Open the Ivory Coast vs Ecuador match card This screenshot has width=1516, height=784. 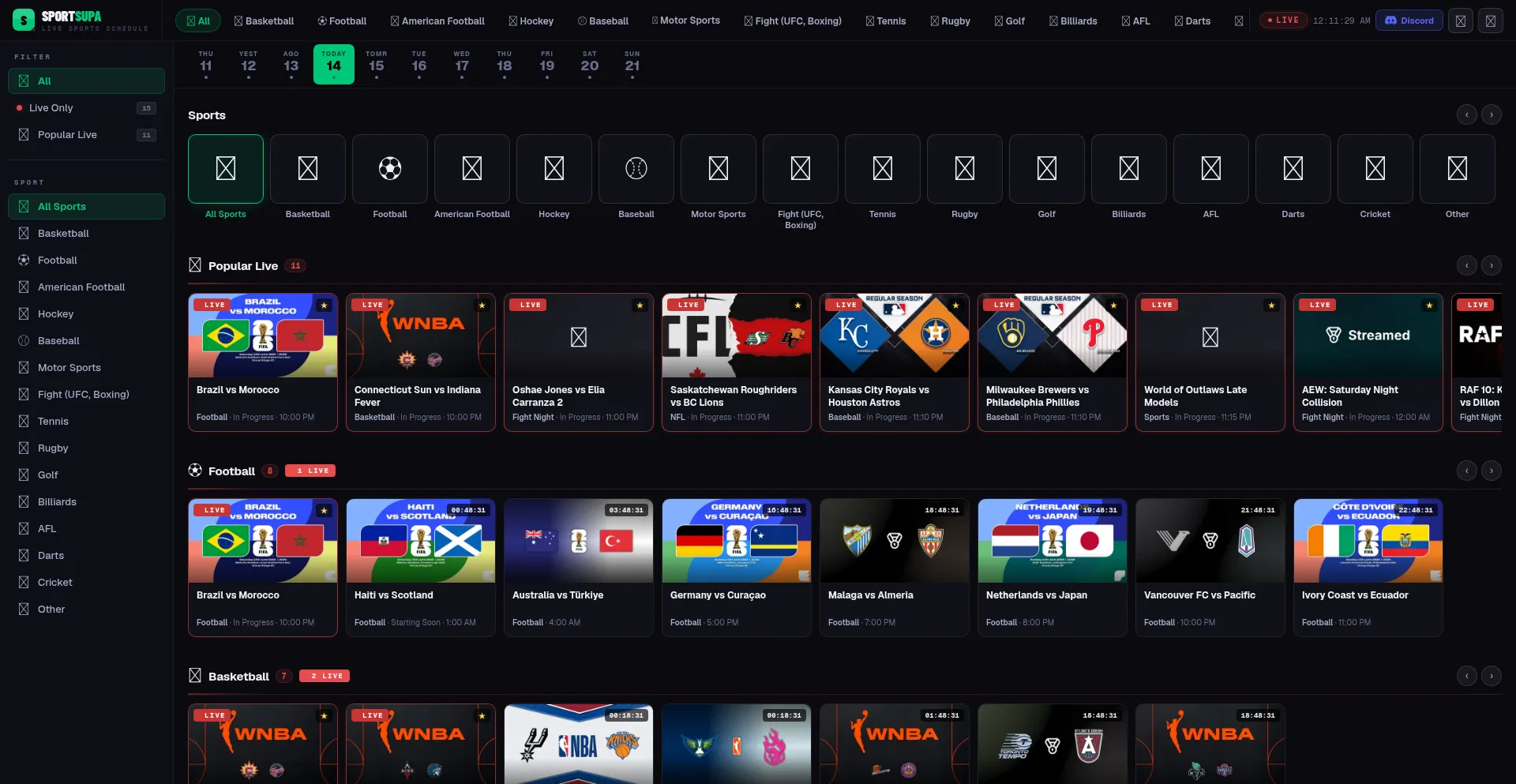click(x=1368, y=568)
